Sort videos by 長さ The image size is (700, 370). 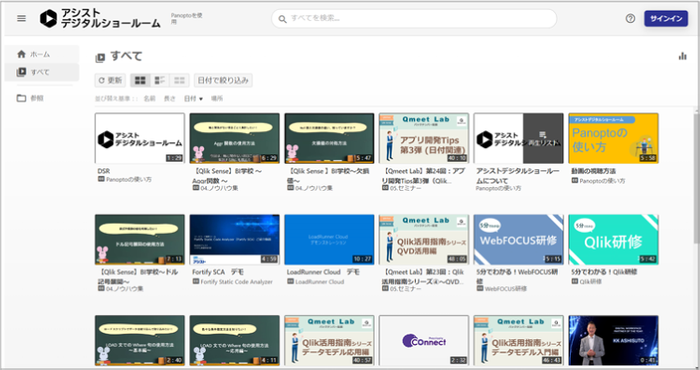point(170,99)
